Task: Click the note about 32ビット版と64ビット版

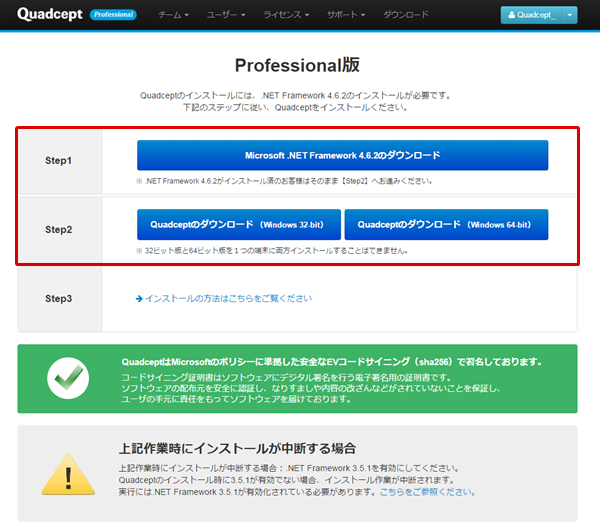Action: pos(272,251)
